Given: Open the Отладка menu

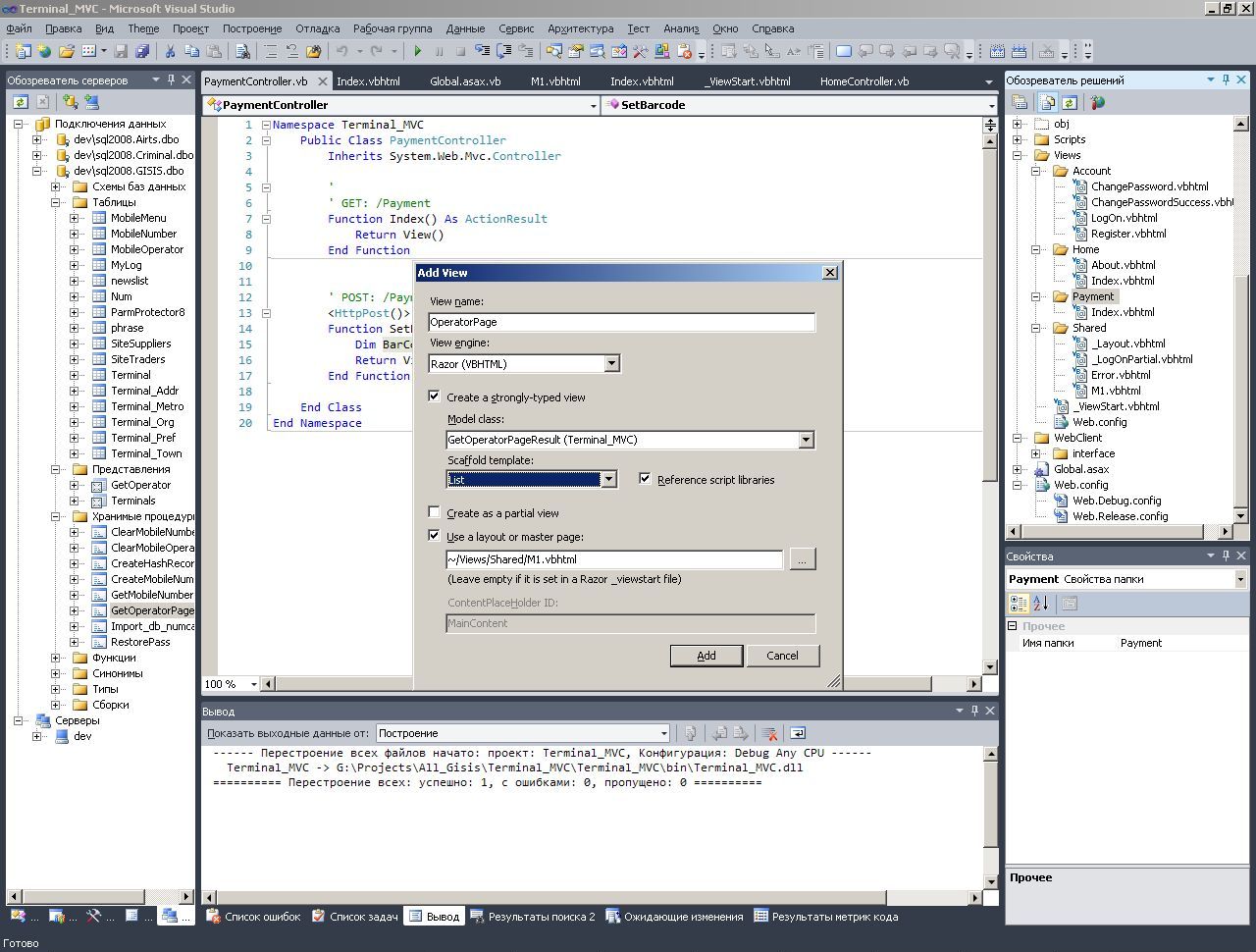Looking at the screenshot, I should 317,28.
